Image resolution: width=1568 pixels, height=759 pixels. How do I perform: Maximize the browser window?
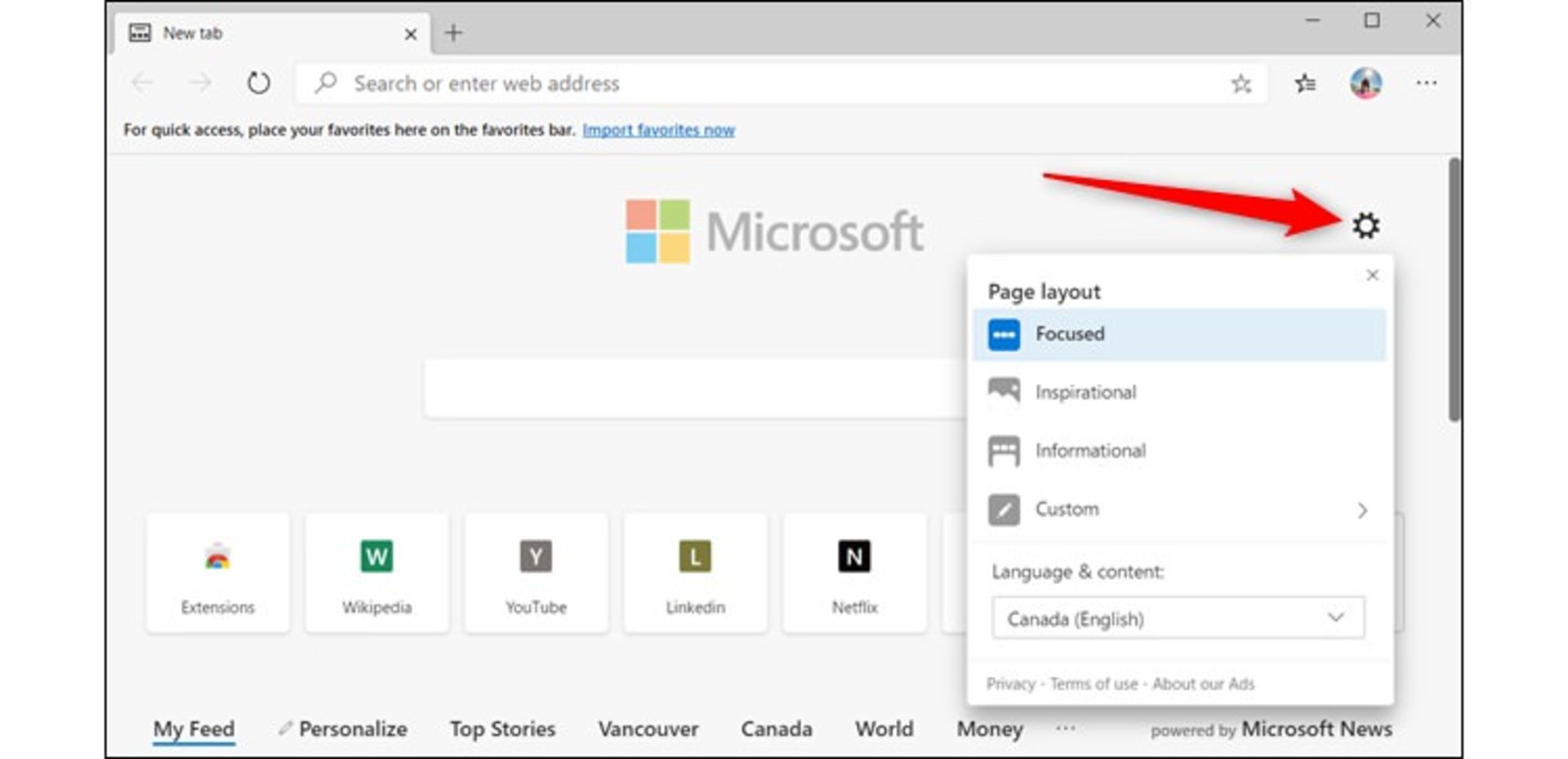(1372, 21)
